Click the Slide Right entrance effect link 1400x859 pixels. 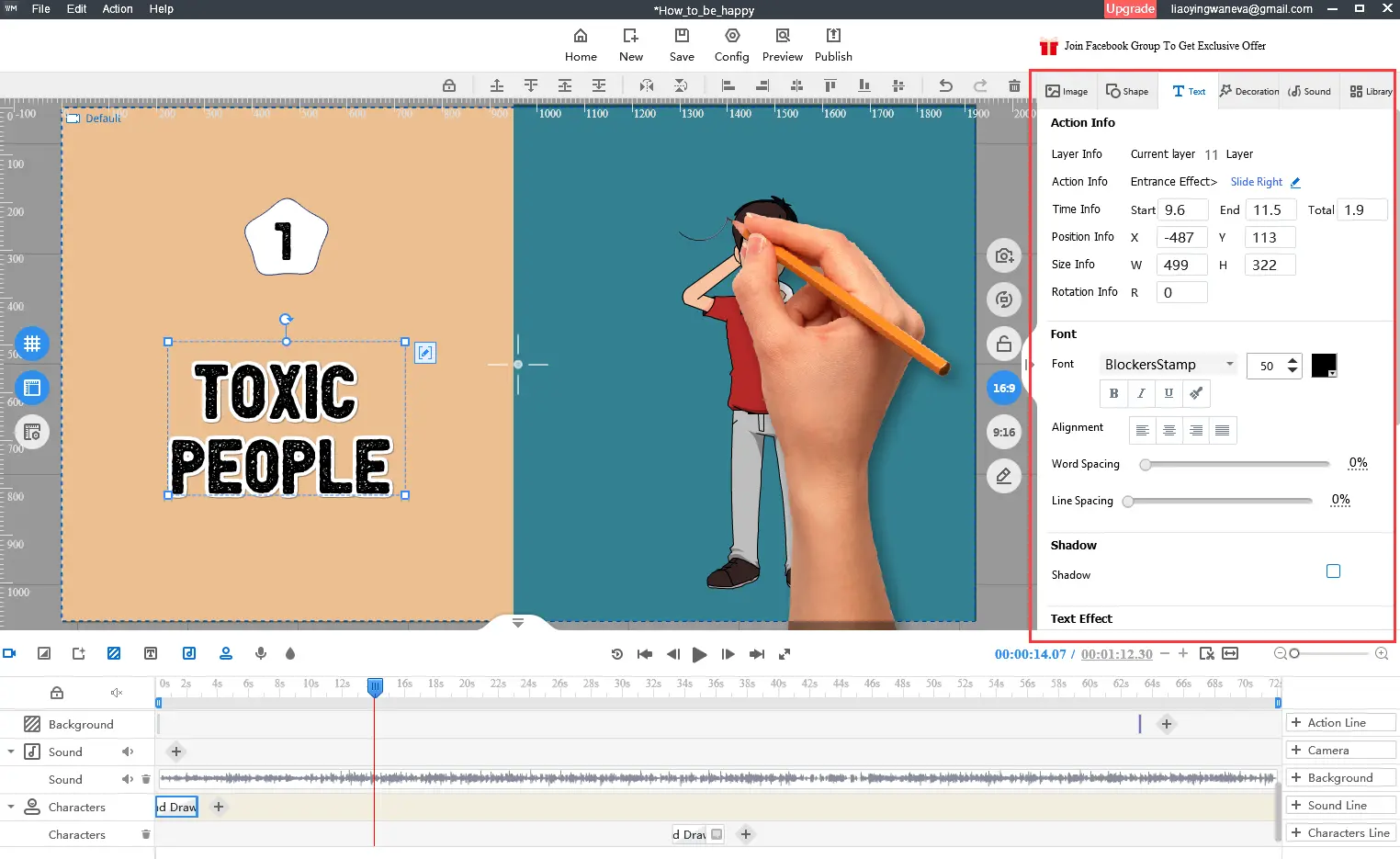click(x=1256, y=182)
